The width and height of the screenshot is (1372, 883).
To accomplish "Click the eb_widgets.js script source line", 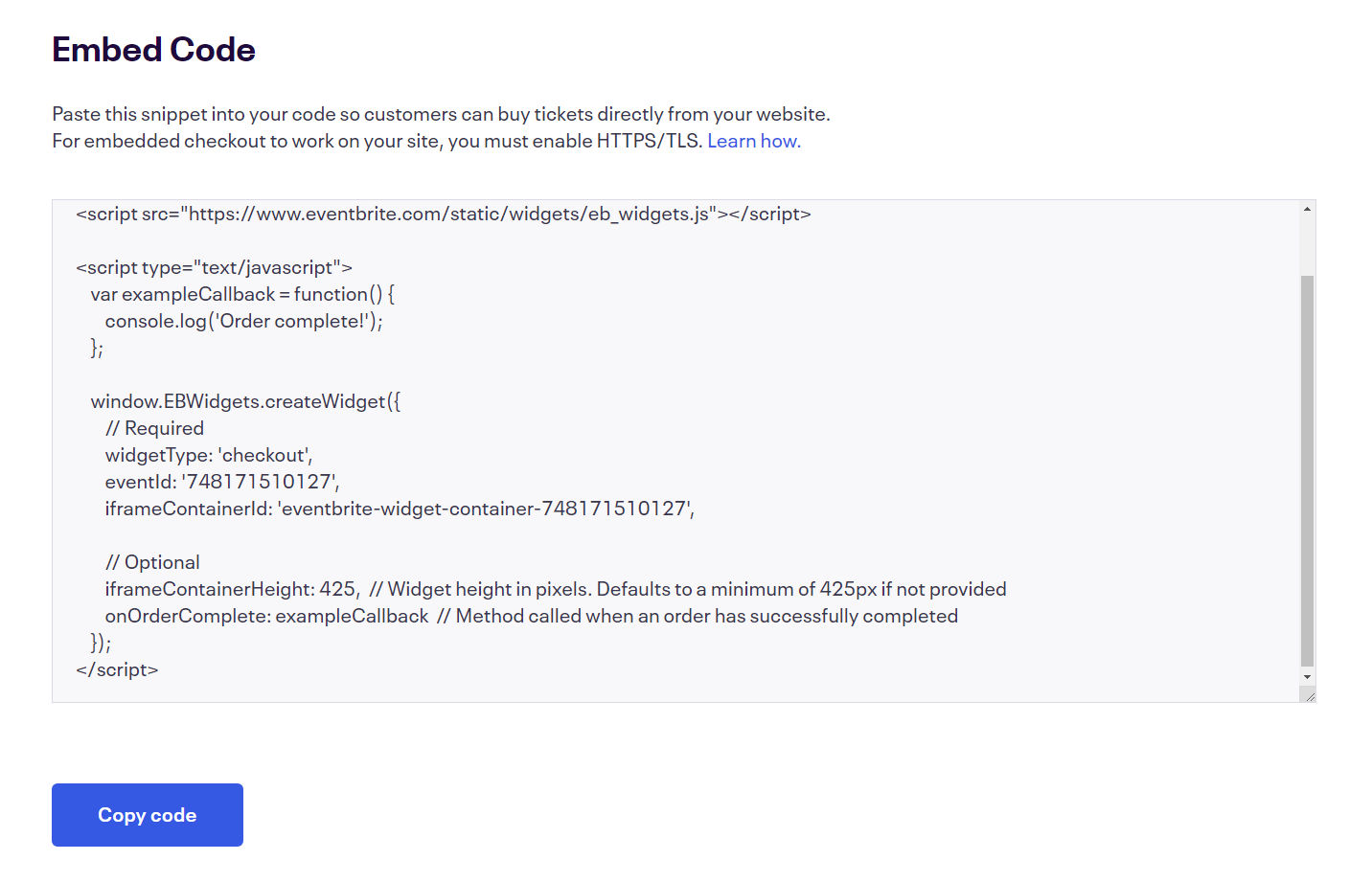I will tap(443, 213).
